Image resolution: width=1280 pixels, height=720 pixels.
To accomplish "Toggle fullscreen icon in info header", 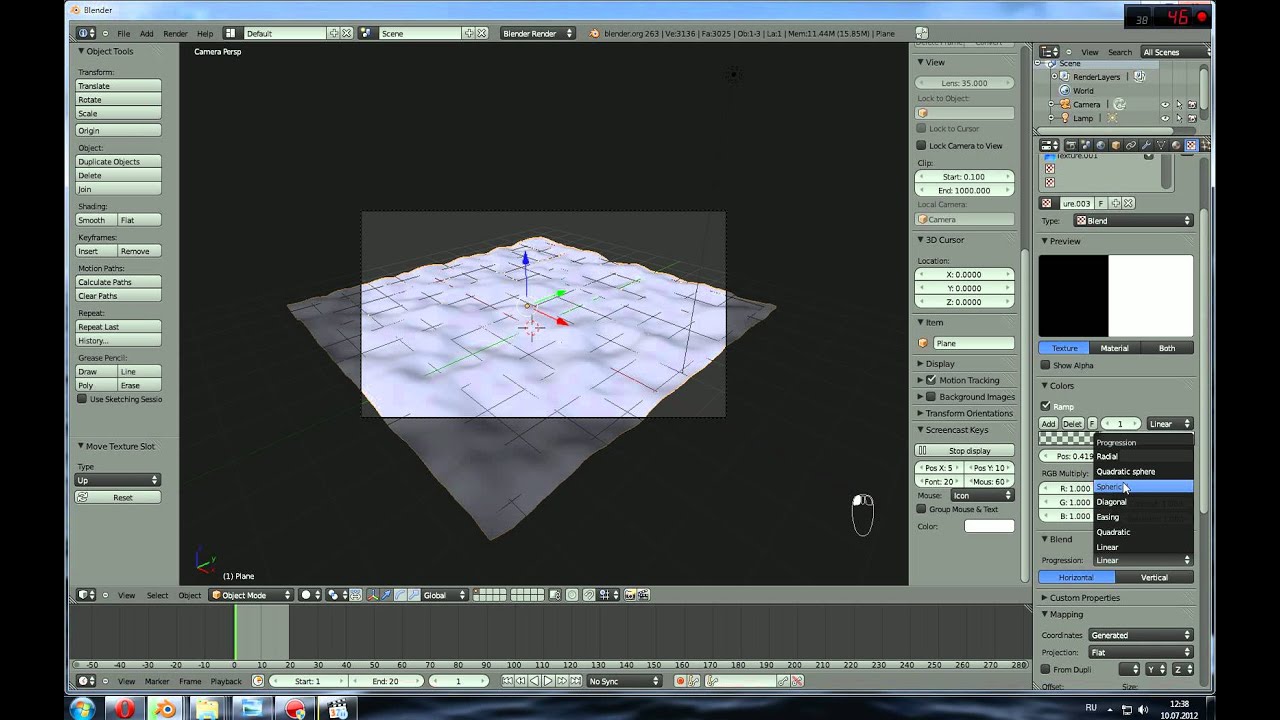I will click(x=921, y=33).
